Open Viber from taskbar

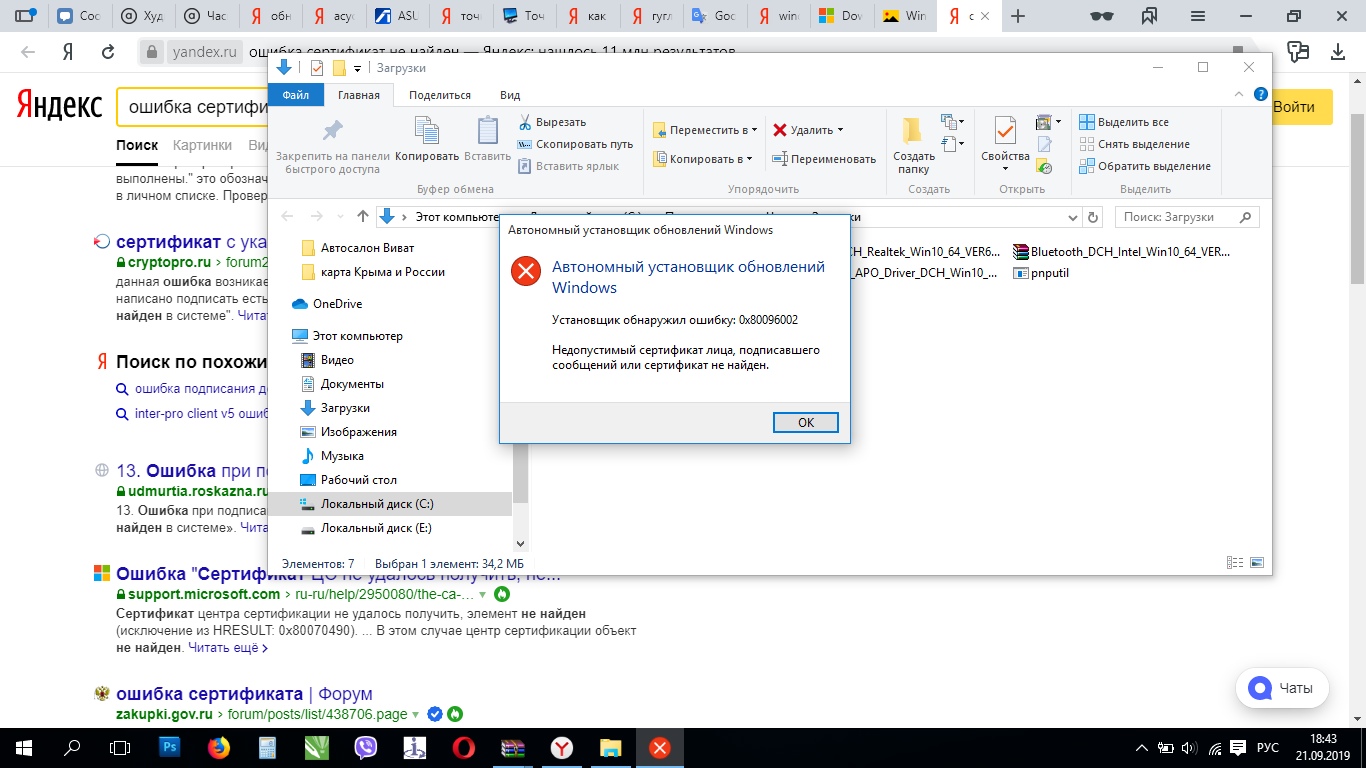[x=366, y=747]
